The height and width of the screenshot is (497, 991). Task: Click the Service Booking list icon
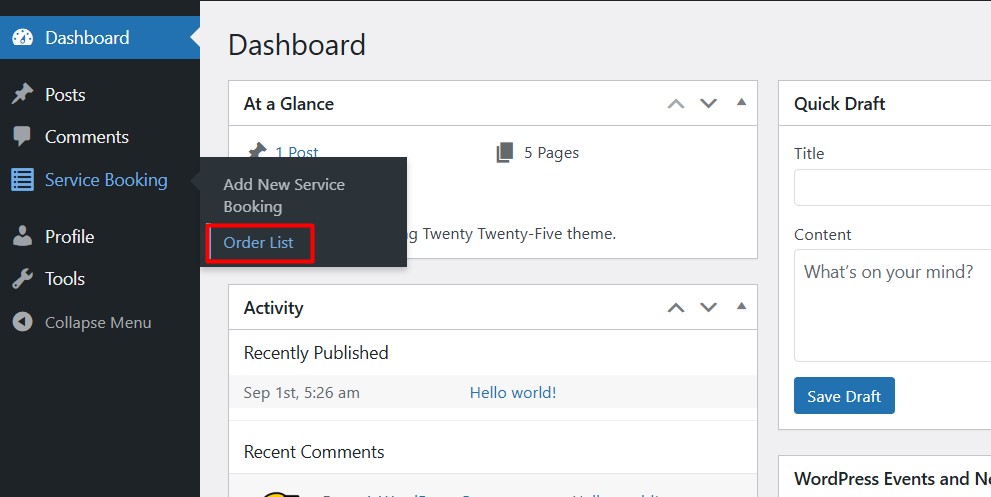22,180
